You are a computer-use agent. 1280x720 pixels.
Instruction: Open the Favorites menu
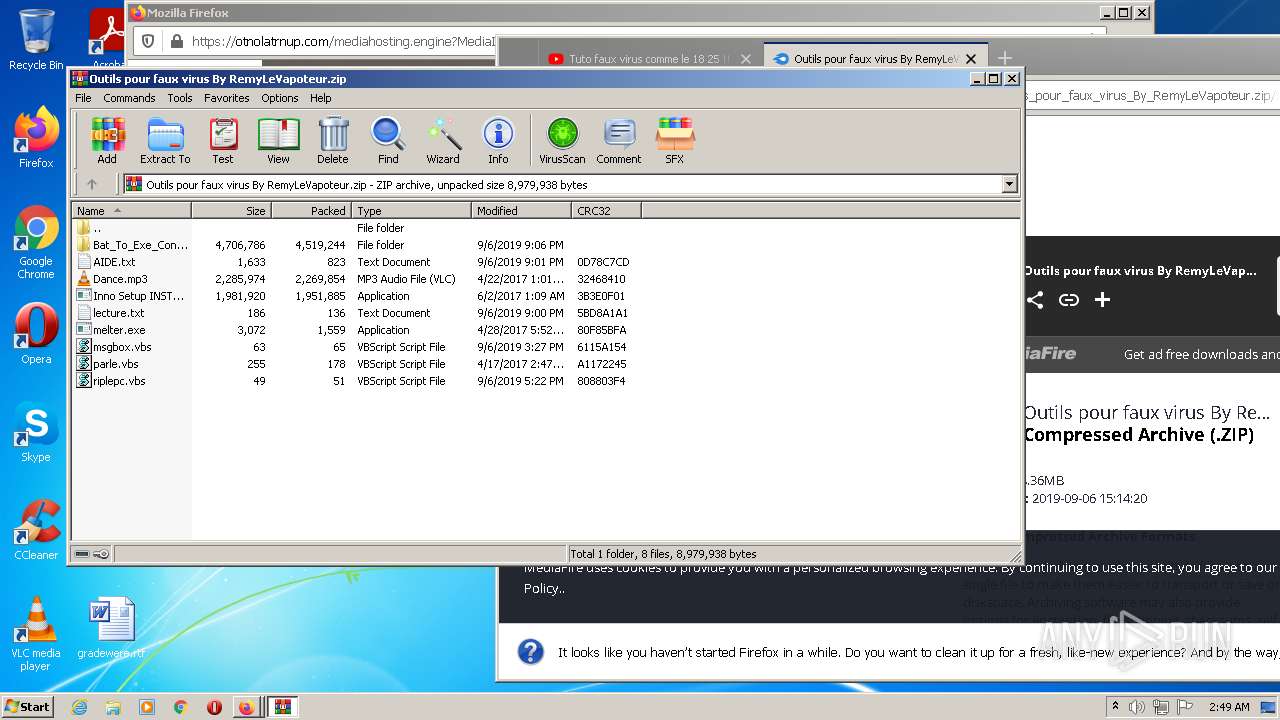tap(227, 98)
